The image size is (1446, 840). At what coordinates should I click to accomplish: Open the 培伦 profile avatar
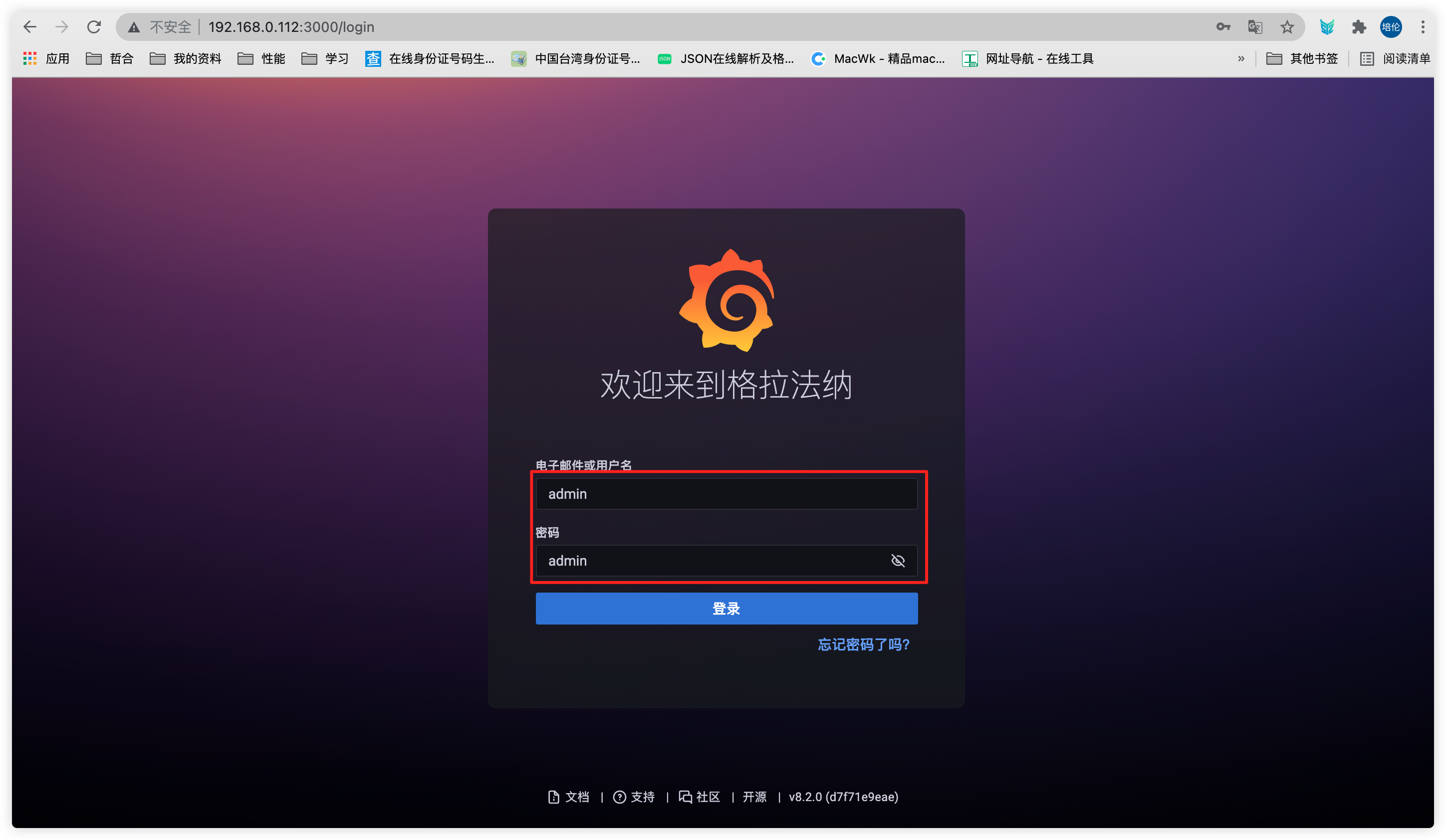1391,27
